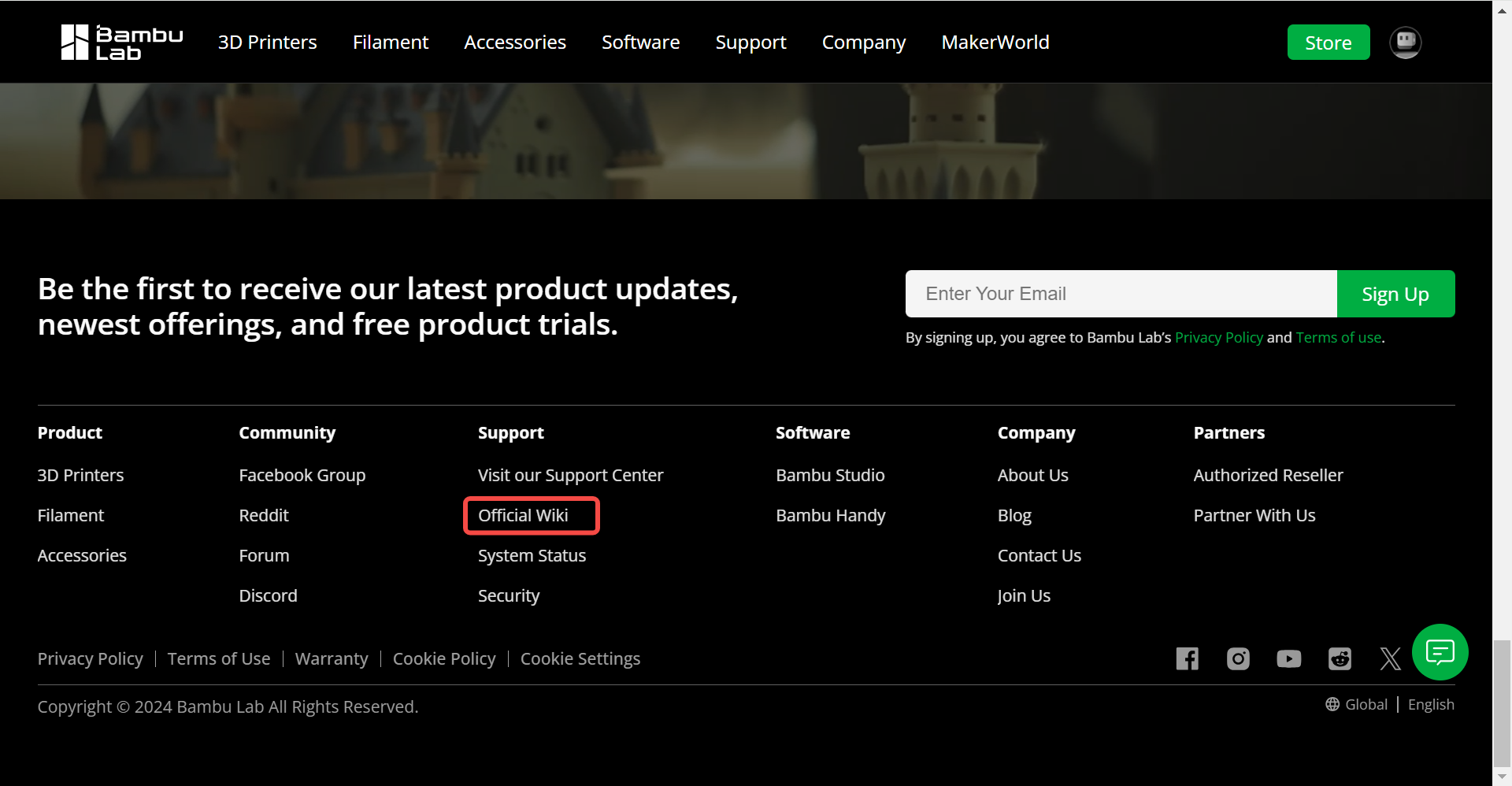Open the Authorized Reseller link
Screen dimensions: 1512x786
[1269, 475]
